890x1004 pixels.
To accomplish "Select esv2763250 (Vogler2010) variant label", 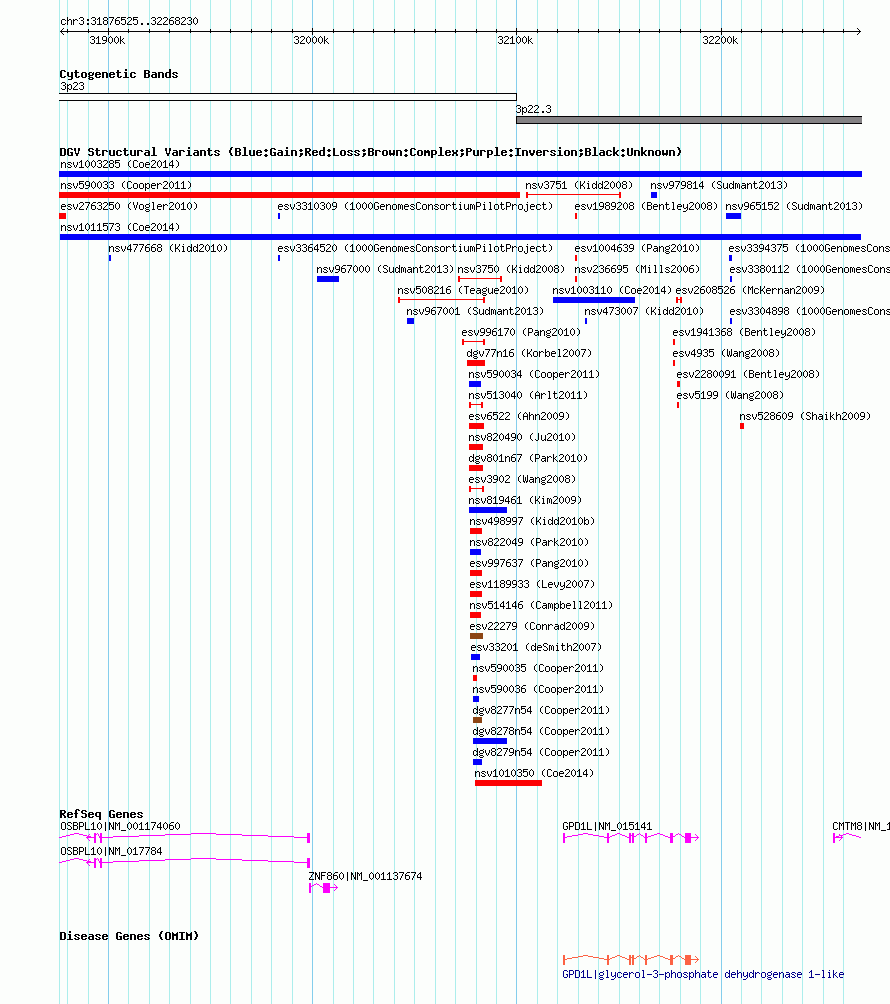I will [129, 207].
